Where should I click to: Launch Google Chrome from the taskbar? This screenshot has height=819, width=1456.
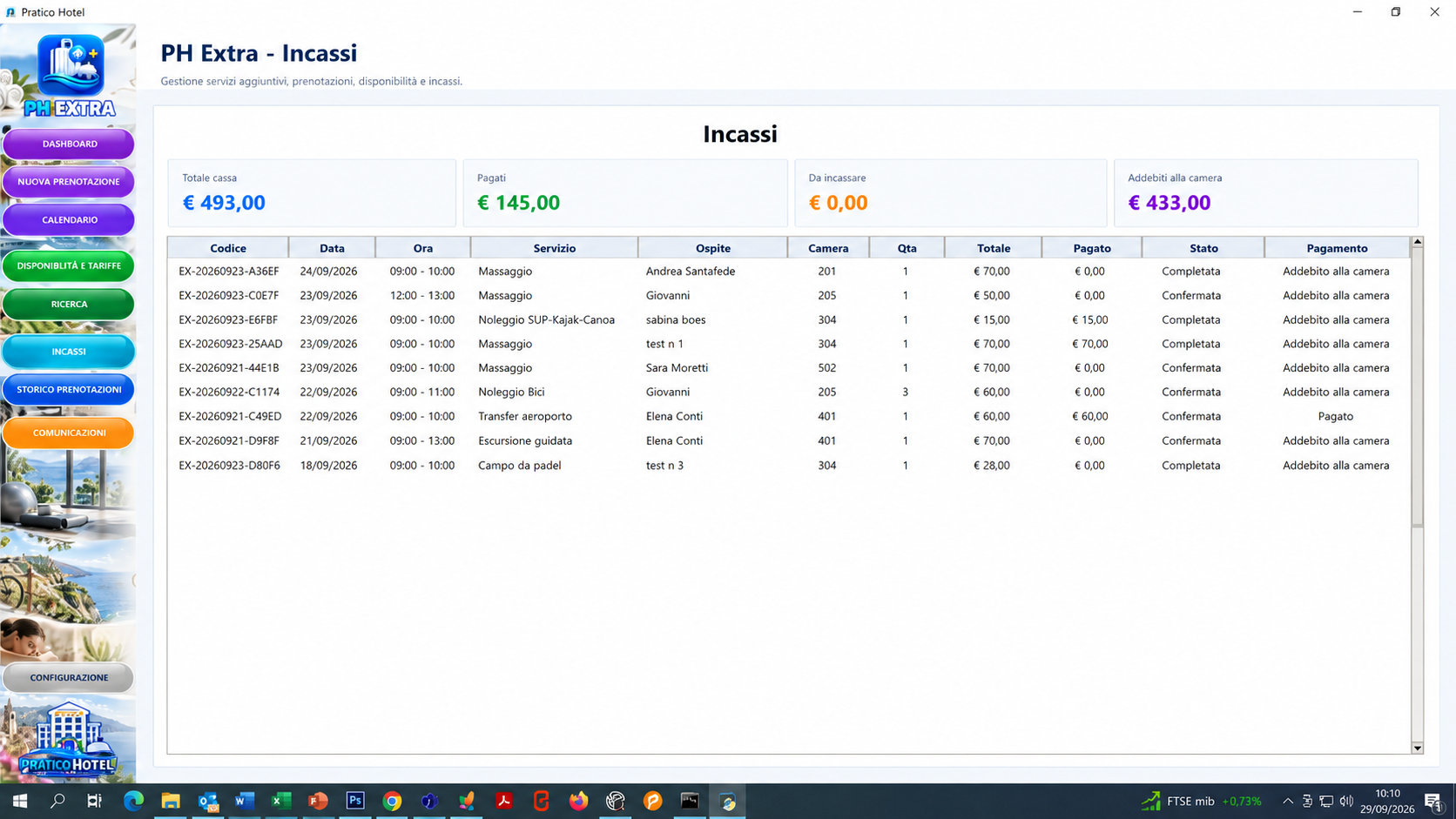click(392, 801)
